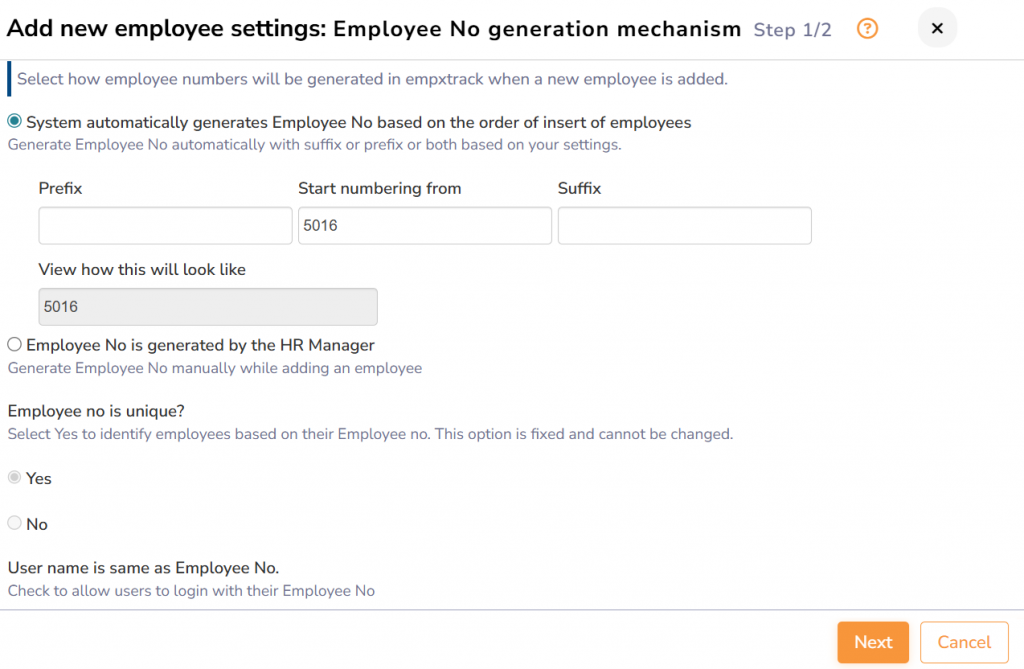Close the employee settings dialog
Image resolution: width=1024 pixels, height=669 pixels.
[x=937, y=29]
